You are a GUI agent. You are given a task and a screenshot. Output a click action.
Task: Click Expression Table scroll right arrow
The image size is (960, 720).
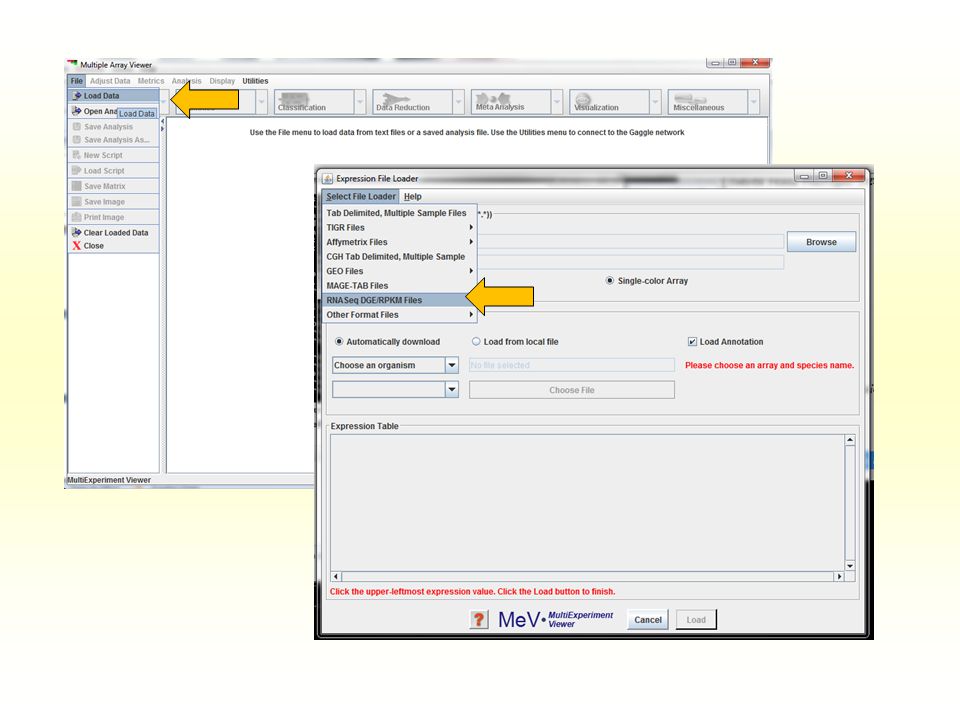[839, 577]
